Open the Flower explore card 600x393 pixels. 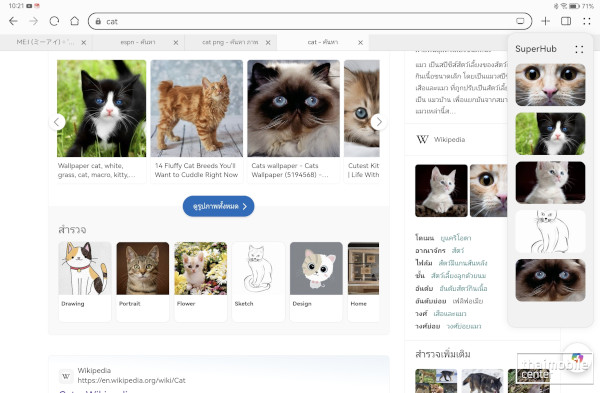tap(201, 281)
